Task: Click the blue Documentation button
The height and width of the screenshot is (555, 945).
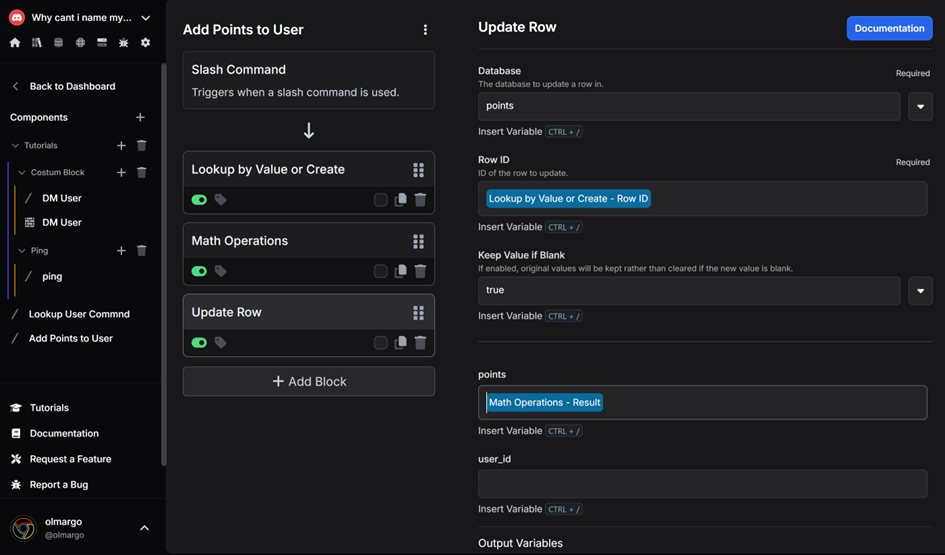Action: pos(889,28)
